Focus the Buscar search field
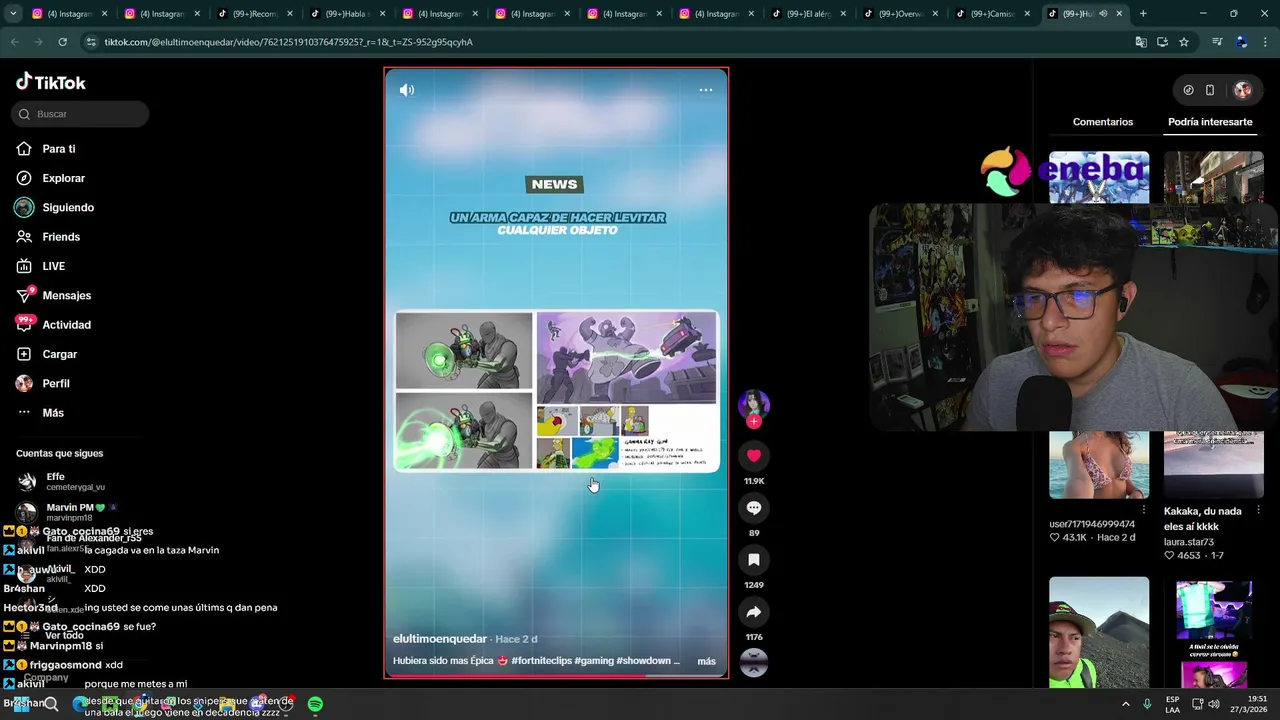 pyautogui.click(x=80, y=114)
